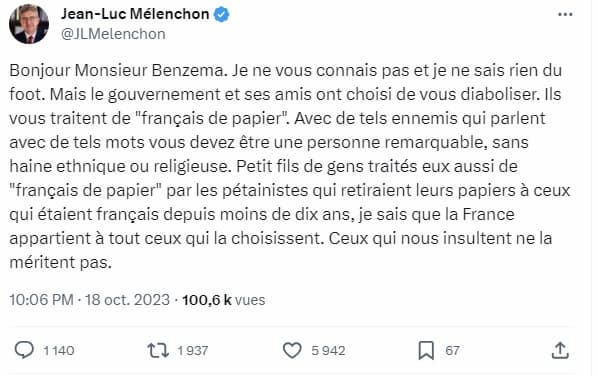Like the tweet with the heart icon

(x=292, y=350)
